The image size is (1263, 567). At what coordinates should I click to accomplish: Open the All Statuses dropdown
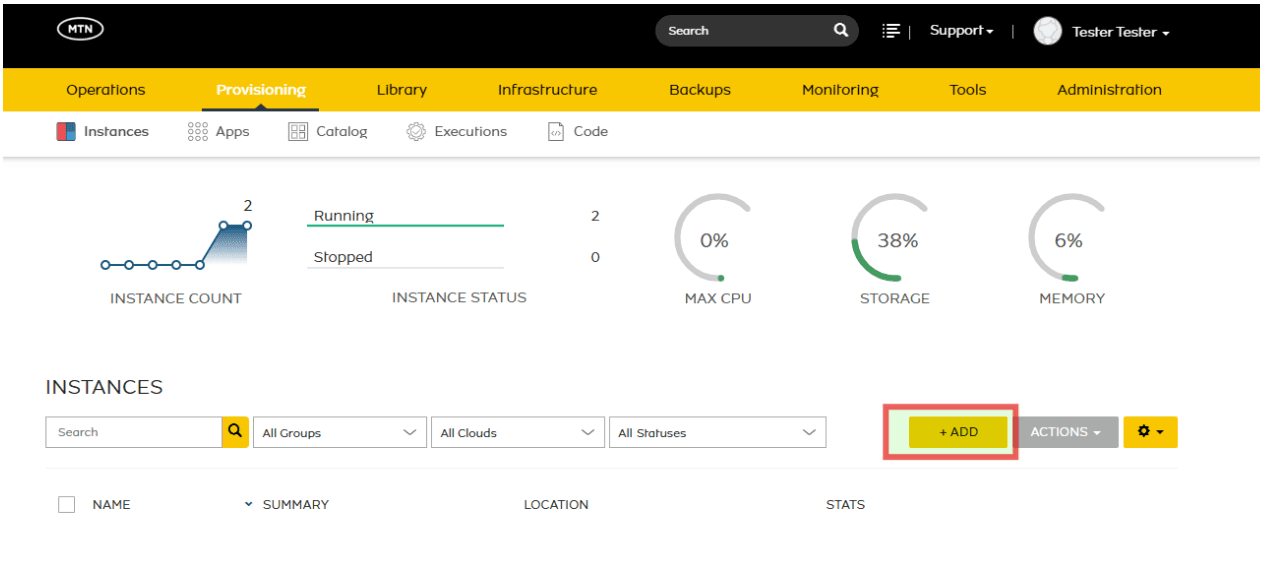(x=717, y=432)
